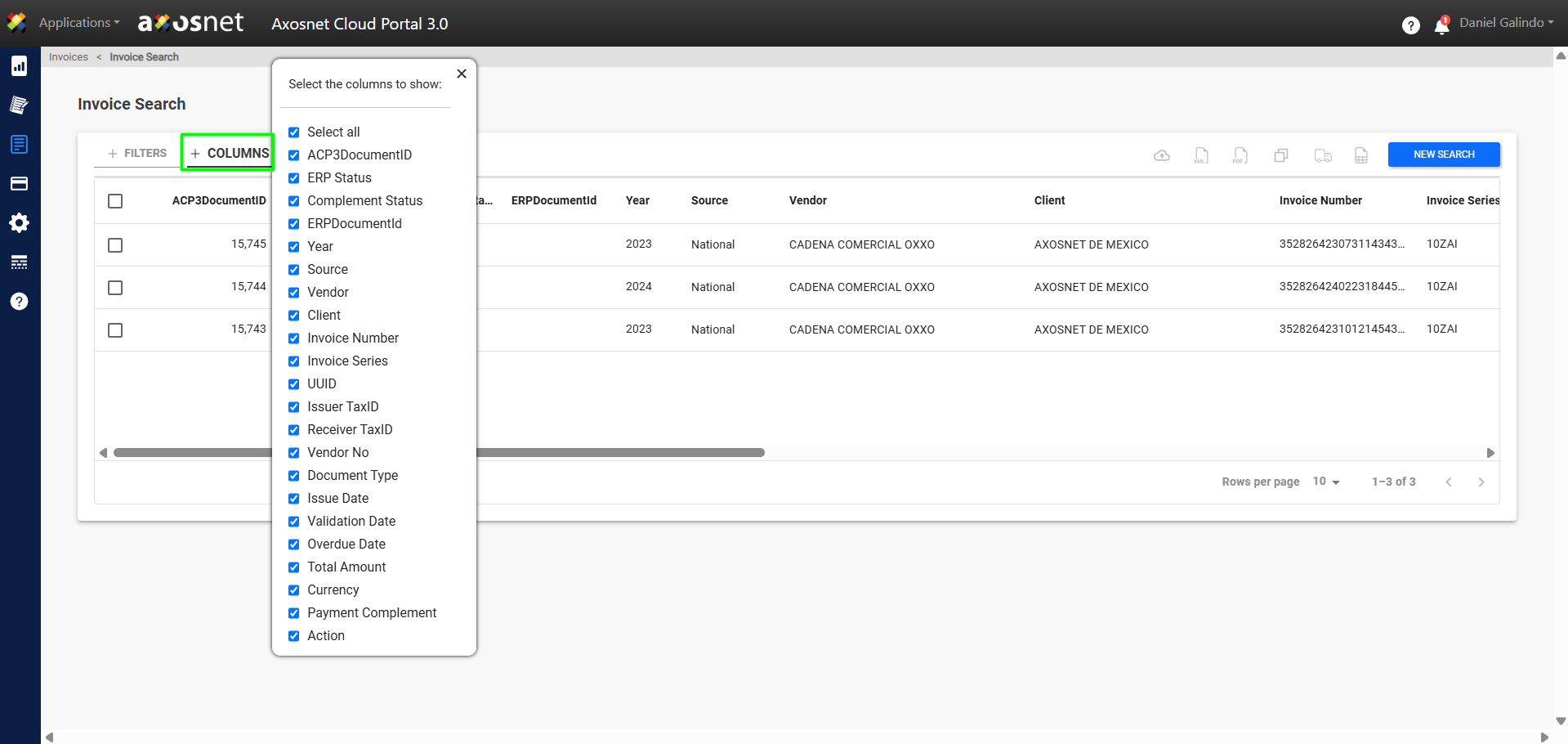The height and width of the screenshot is (744, 1568).
Task: Click the cloud upload icon in the toolbar
Action: coord(1161,155)
